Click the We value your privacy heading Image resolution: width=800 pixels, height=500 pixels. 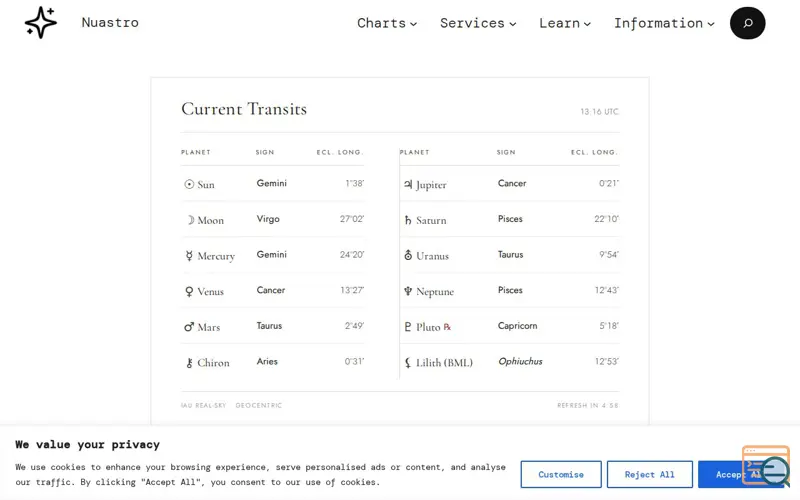click(x=87, y=444)
